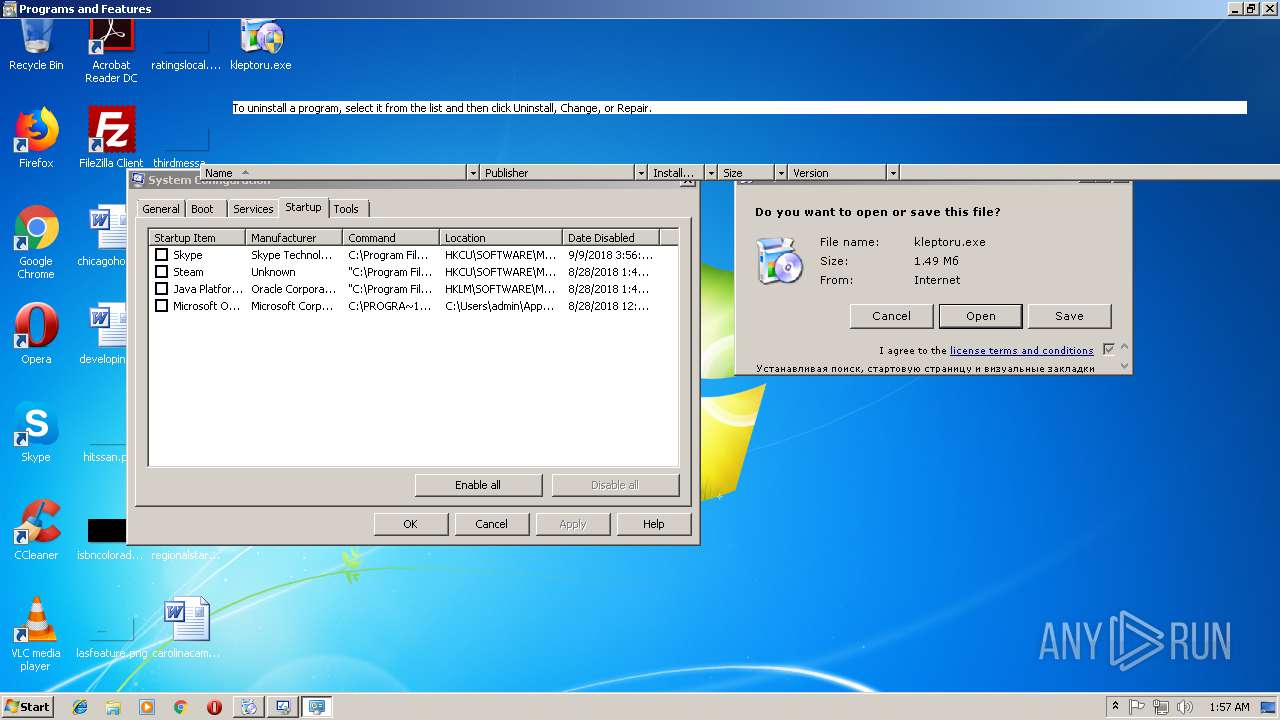This screenshot has width=1280, height=720.
Task: Open the network tray icon
Action: coord(1161,707)
